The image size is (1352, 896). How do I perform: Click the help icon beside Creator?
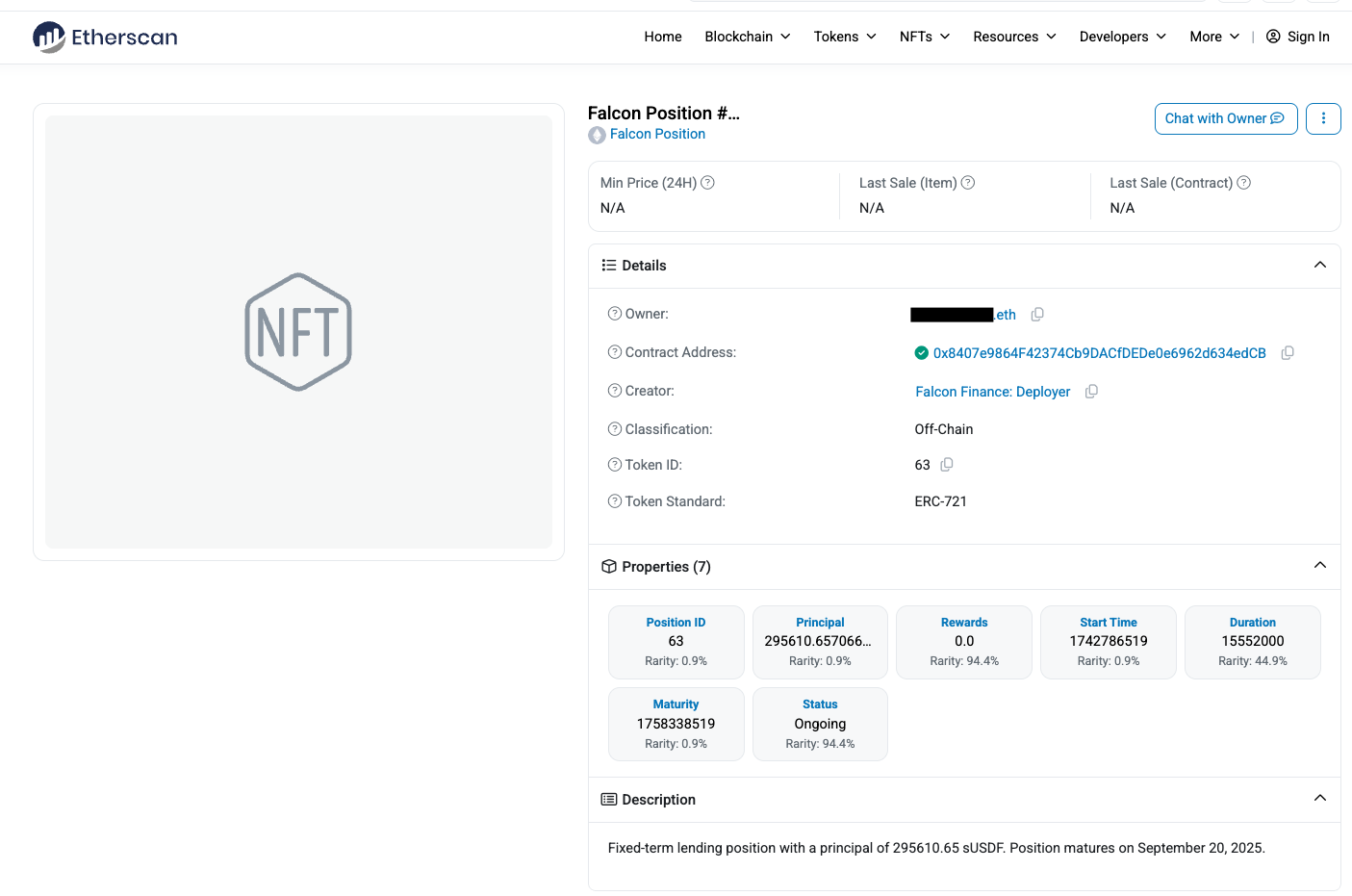pyautogui.click(x=614, y=391)
